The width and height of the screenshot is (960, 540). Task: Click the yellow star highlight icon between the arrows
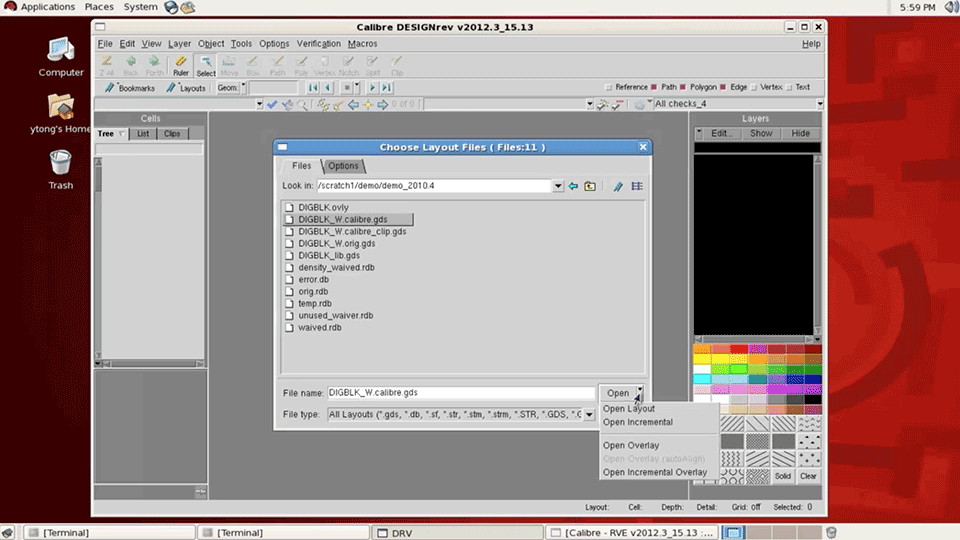pyautogui.click(x=368, y=105)
